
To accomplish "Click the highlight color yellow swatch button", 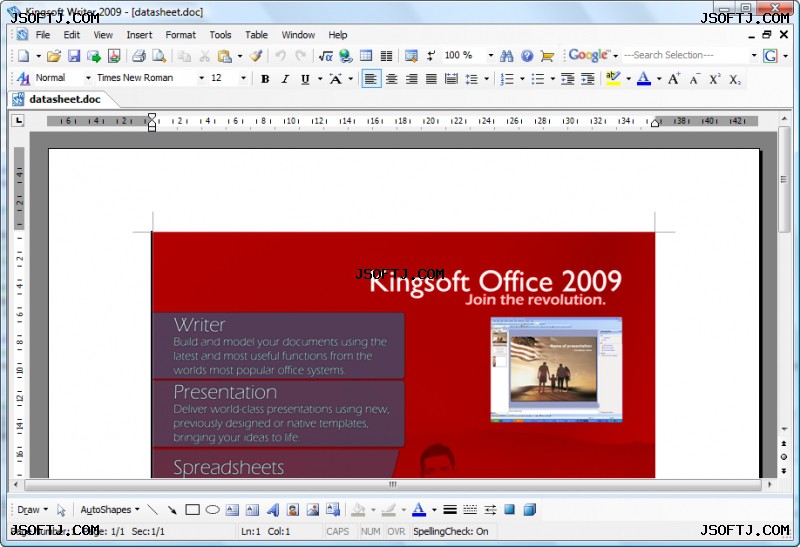I will (613, 79).
